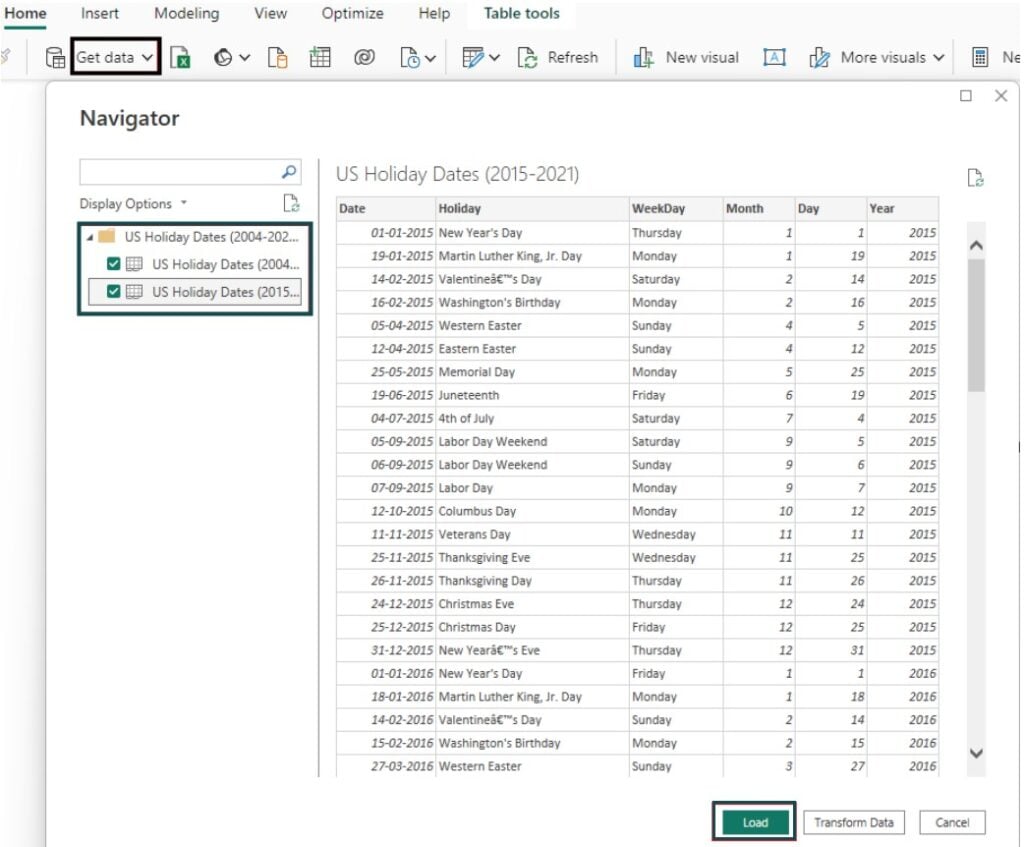Switch to the Home tab
Image resolution: width=1024 pixels, height=847 pixels.
tap(25, 13)
